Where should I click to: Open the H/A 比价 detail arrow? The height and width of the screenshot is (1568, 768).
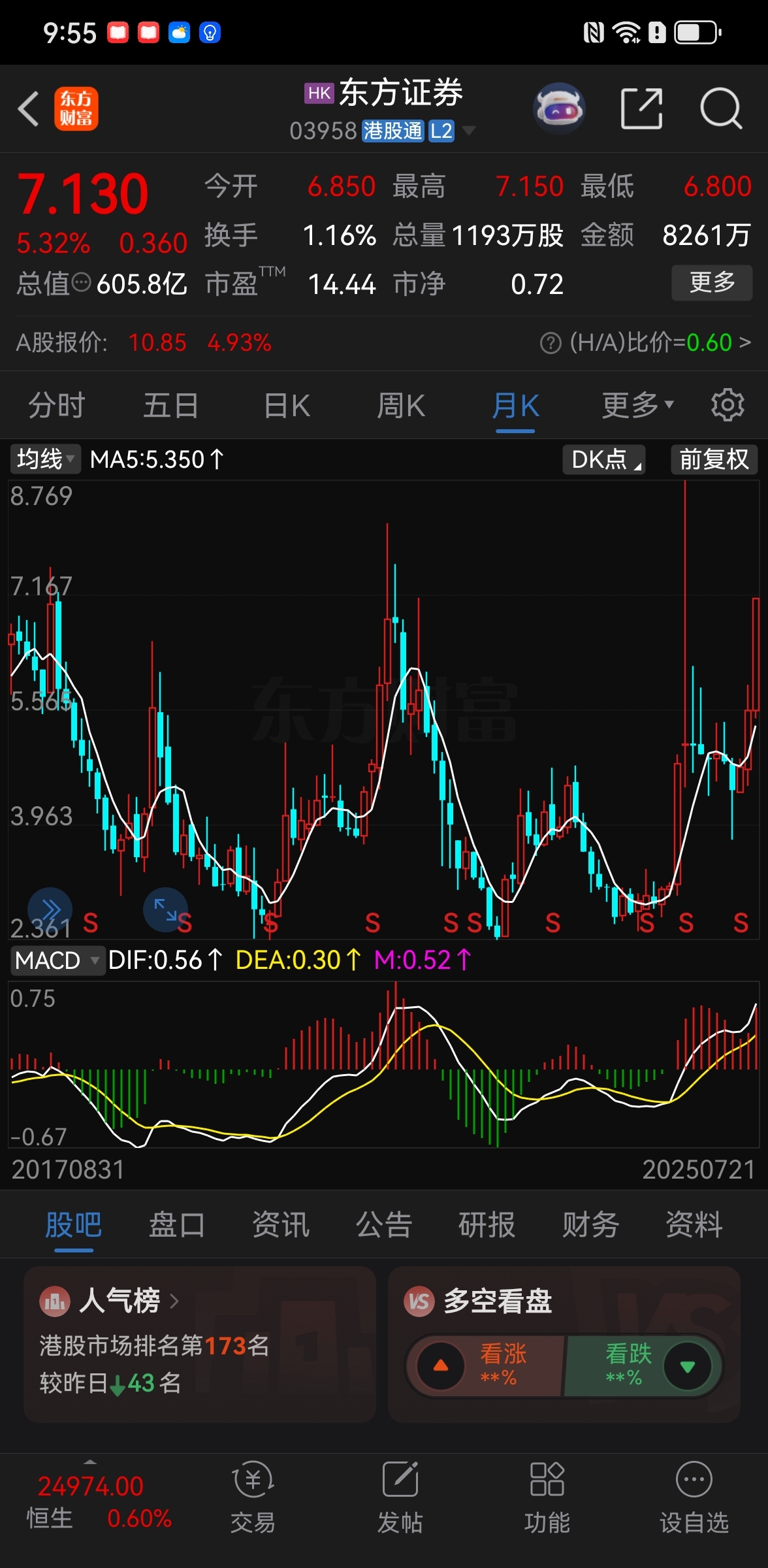(744, 342)
